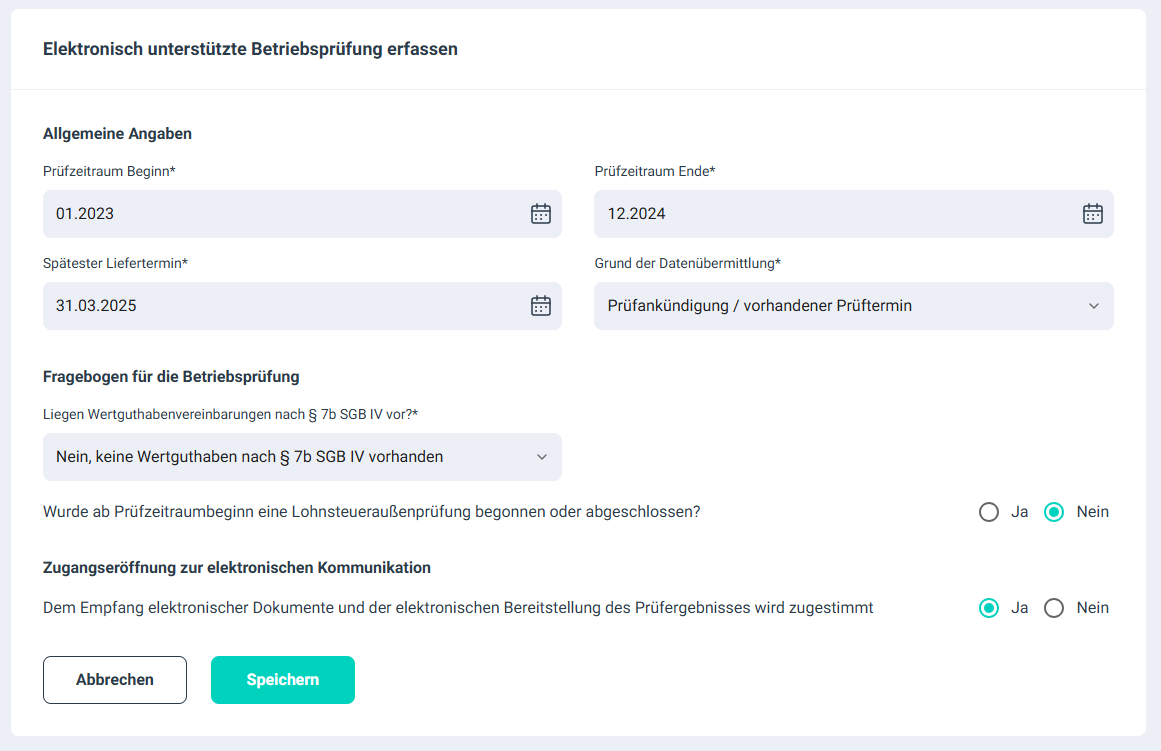Click the Speichern button
The height and width of the screenshot is (751, 1161).
[283, 680]
